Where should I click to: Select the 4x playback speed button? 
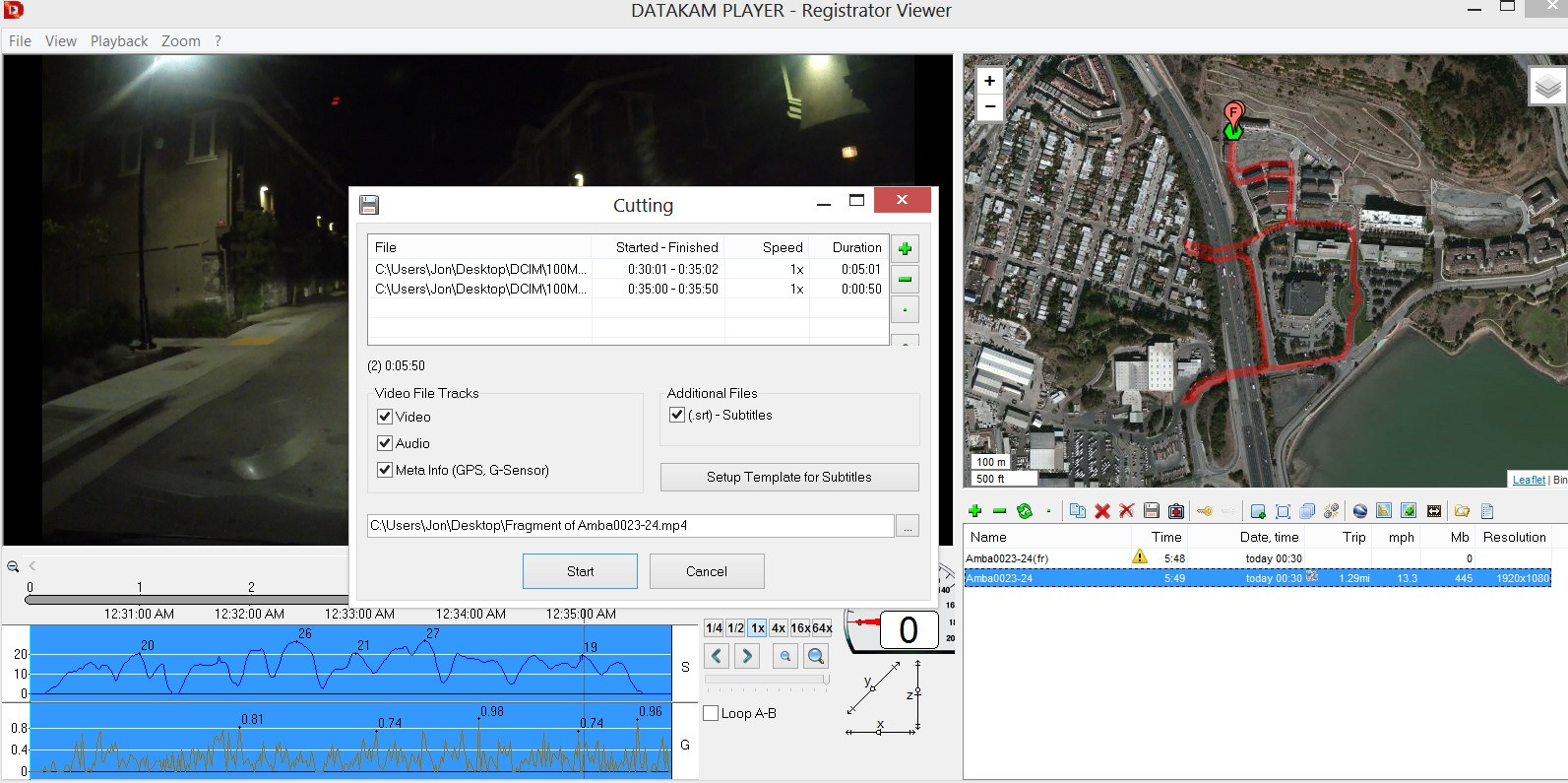779,628
